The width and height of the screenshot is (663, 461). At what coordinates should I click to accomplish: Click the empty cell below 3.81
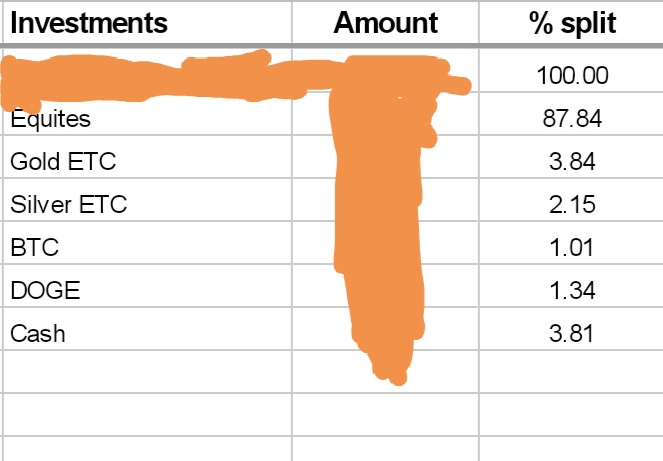(x=572, y=372)
